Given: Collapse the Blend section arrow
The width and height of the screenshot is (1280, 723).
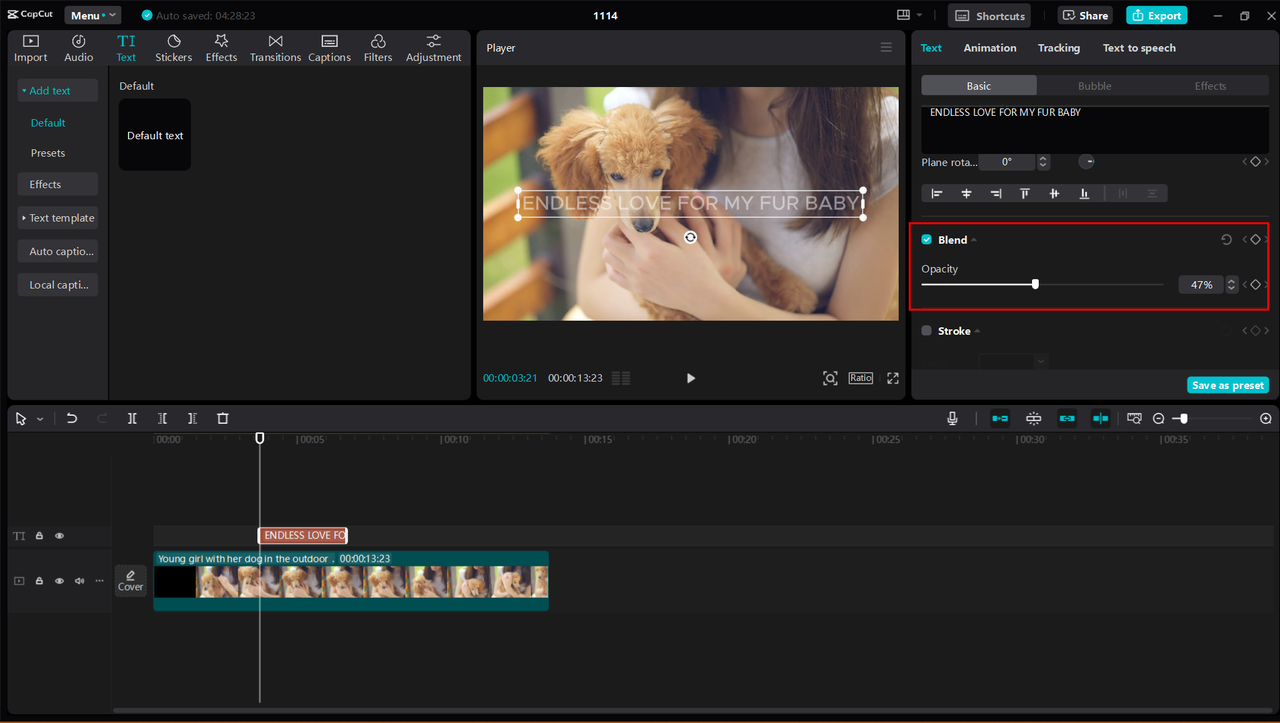Looking at the screenshot, I should 974,240.
